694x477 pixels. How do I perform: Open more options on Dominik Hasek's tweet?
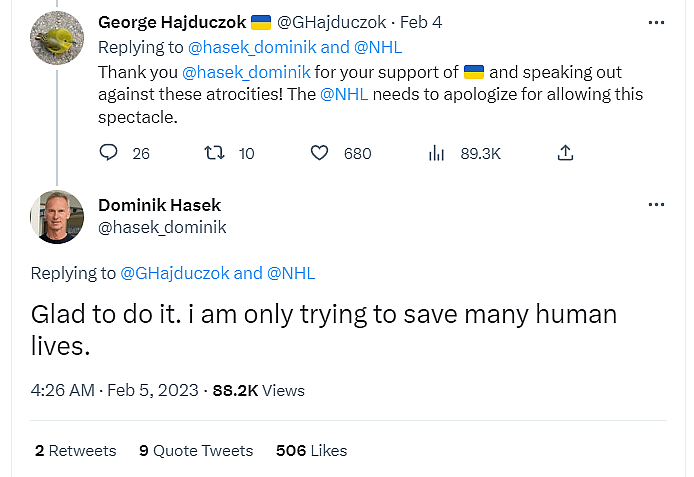click(656, 204)
